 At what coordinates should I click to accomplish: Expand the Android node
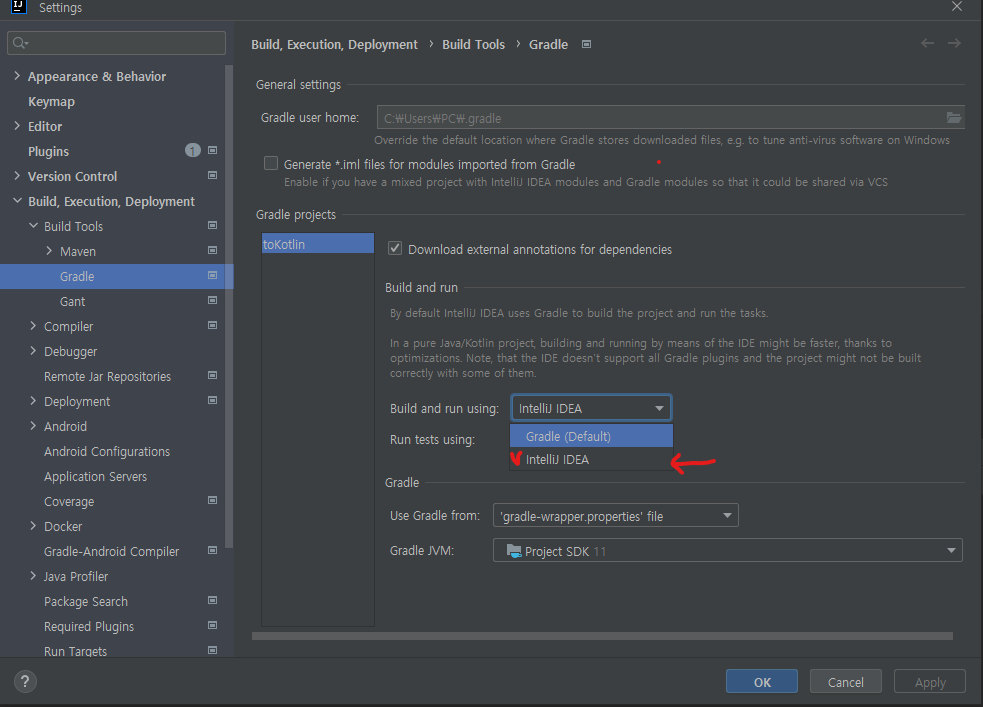pyautogui.click(x=33, y=426)
